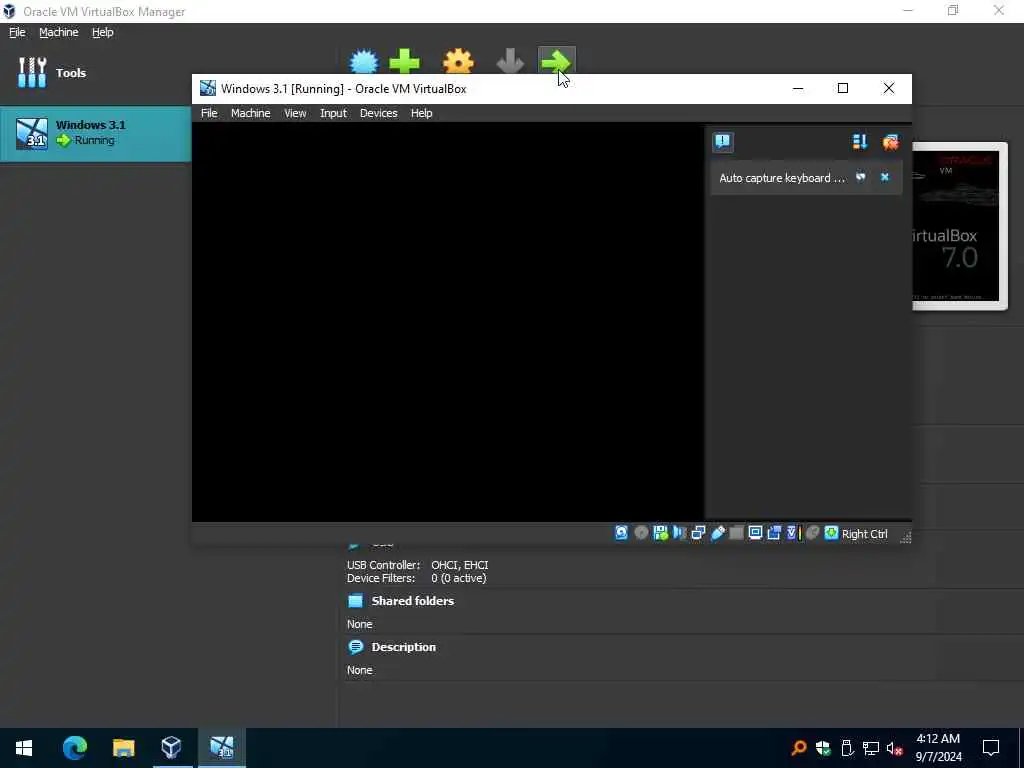Screen dimensions: 1024x768
Task: Click the notification sort order icon
Action: tap(860, 142)
